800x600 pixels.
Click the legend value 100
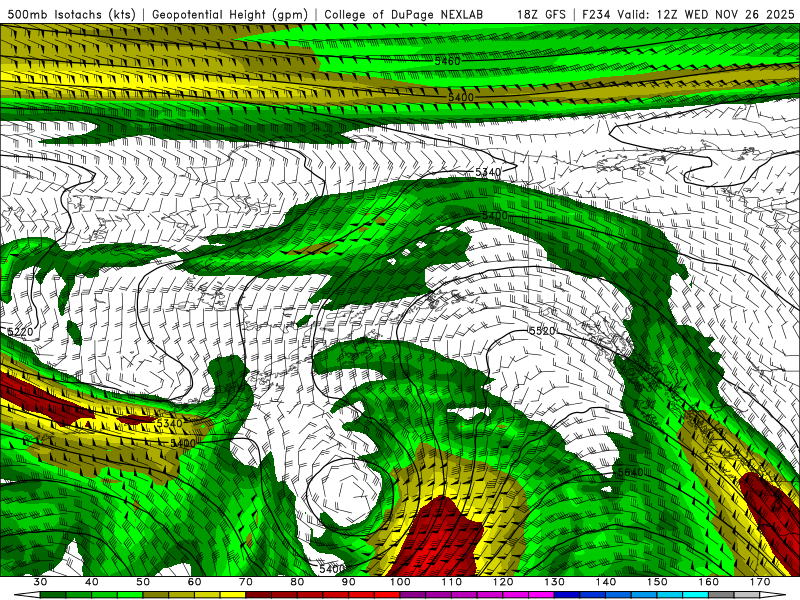click(400, 582)
